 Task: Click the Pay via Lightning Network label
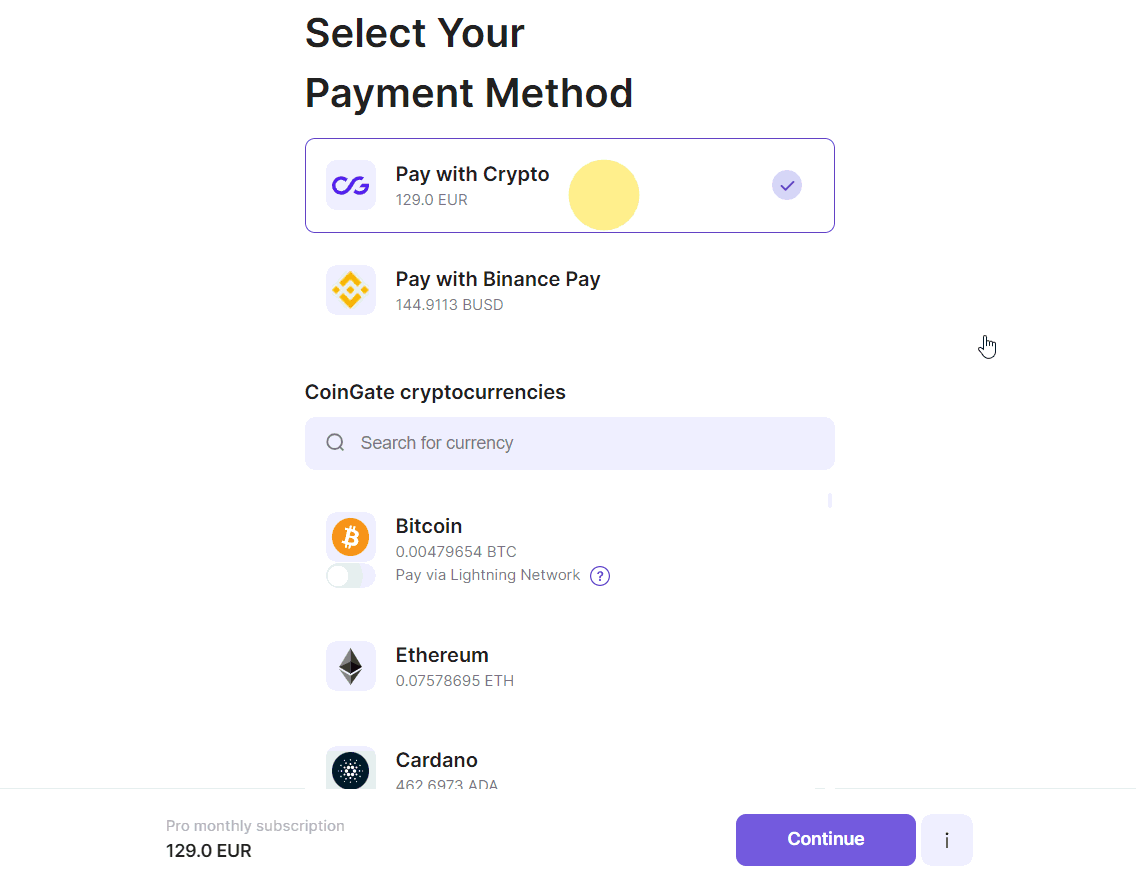[x=488, y=575]
